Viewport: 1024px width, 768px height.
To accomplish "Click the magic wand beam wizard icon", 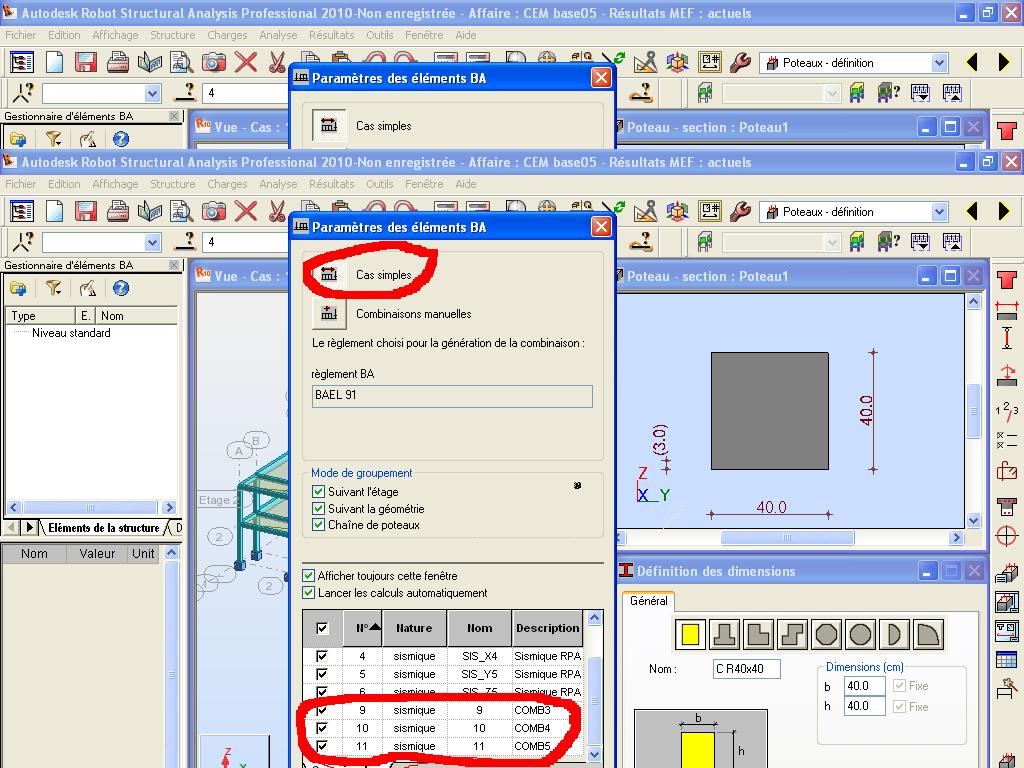I will 1007,688.
